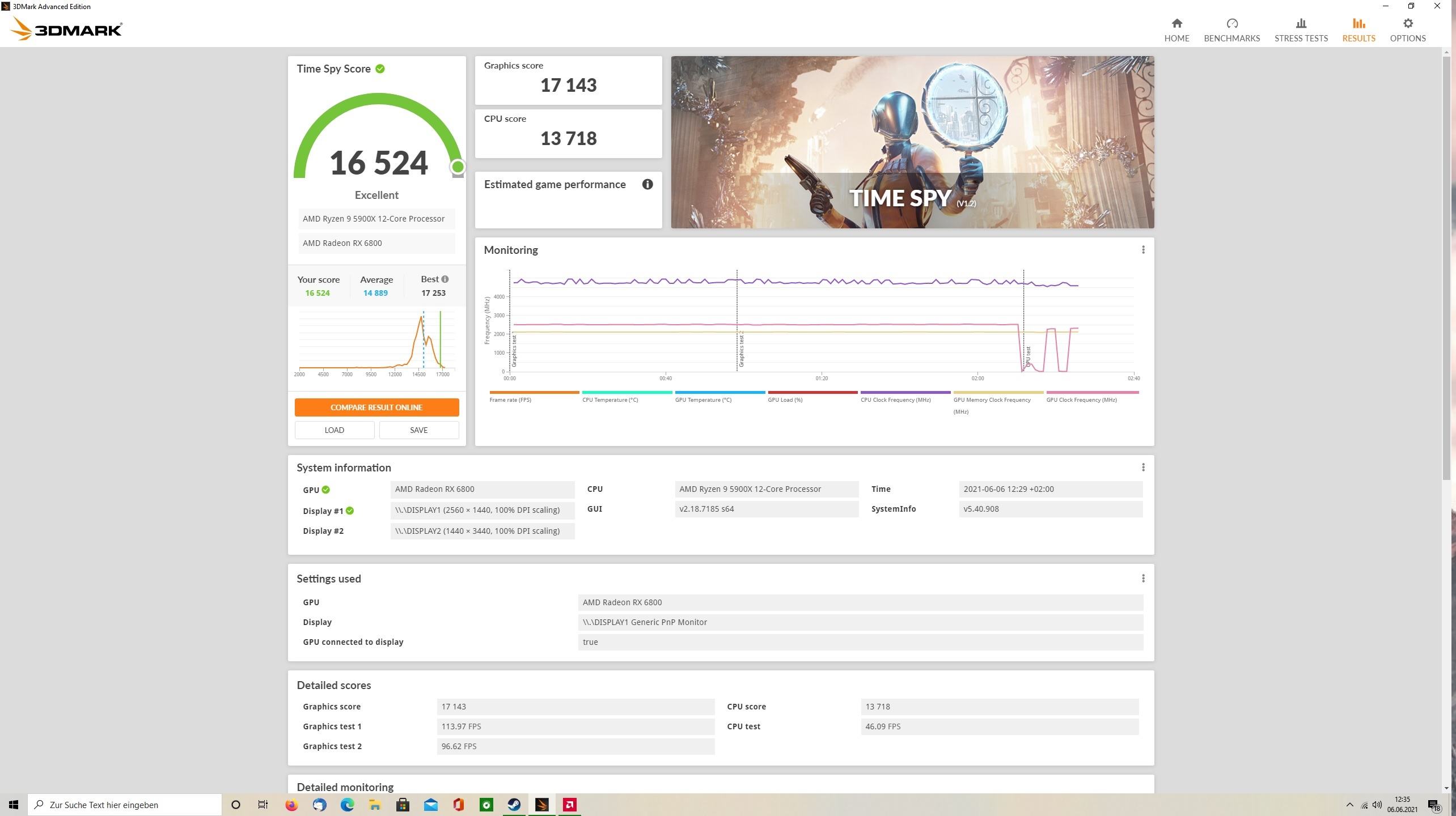This screenshot has width=1456, height=816.
Task: Open the Monitoring panel three-dot menu
Action: (1143, 250)
